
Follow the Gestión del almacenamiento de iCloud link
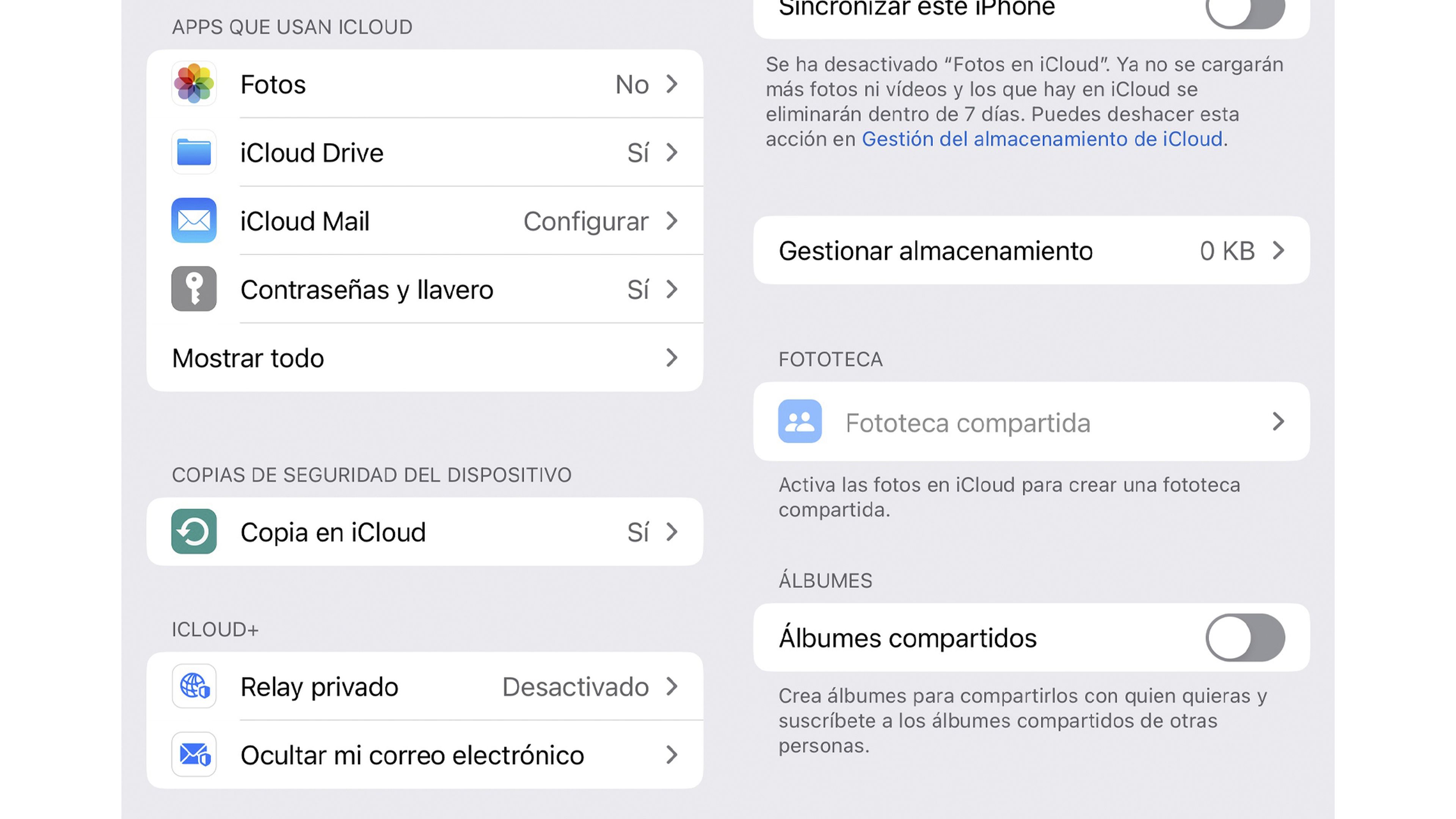point(1042,139)
